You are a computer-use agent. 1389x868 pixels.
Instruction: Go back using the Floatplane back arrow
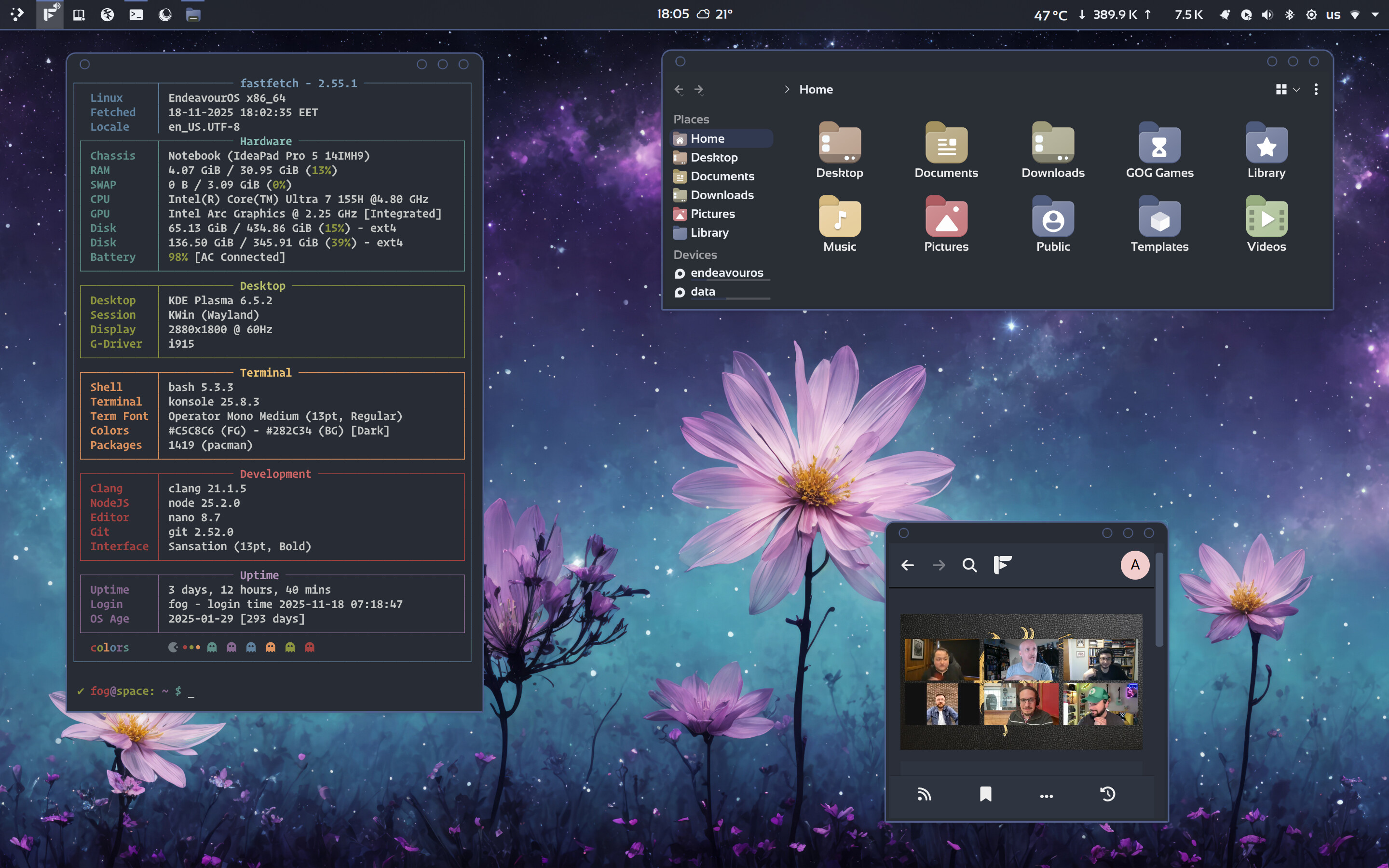(x=908, y=566)
